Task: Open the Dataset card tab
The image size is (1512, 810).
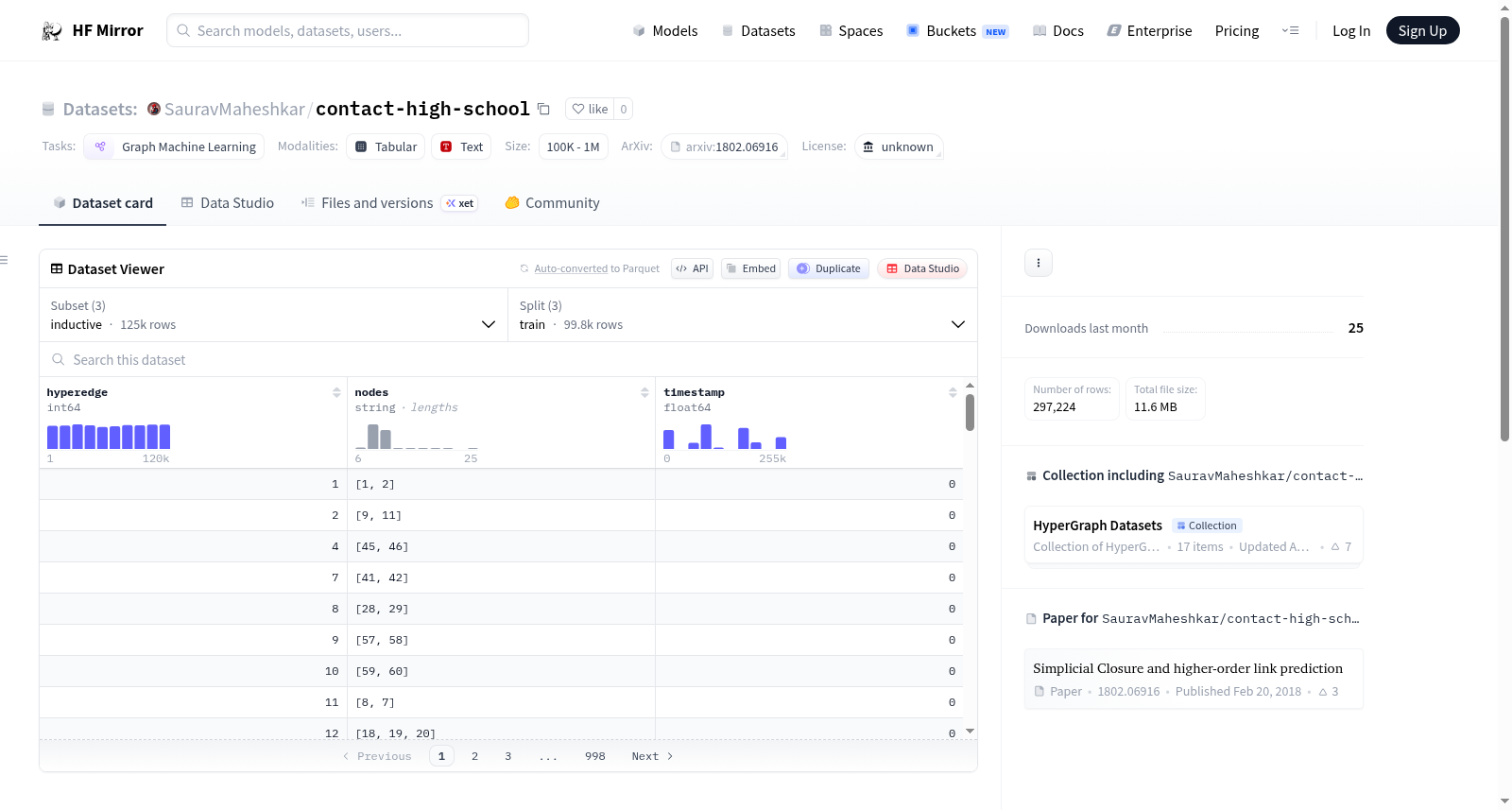Action: 103,203
